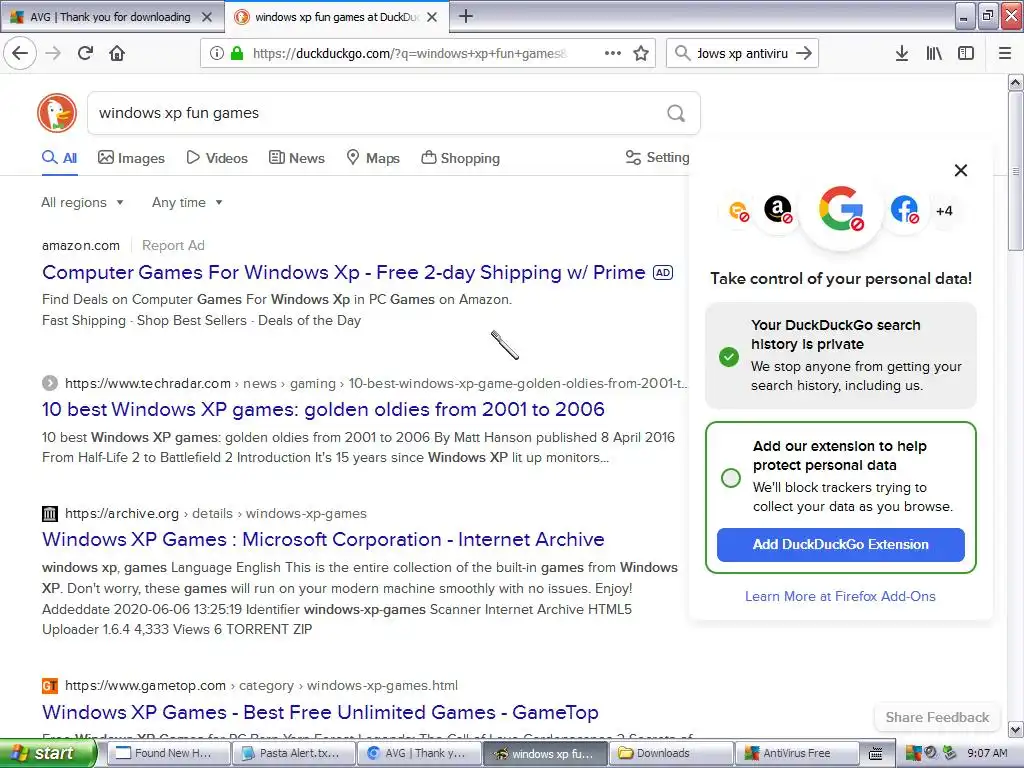Click the green padlock security icon
The height and width of the screenshot is (768, 1024).
click(237, 53)
